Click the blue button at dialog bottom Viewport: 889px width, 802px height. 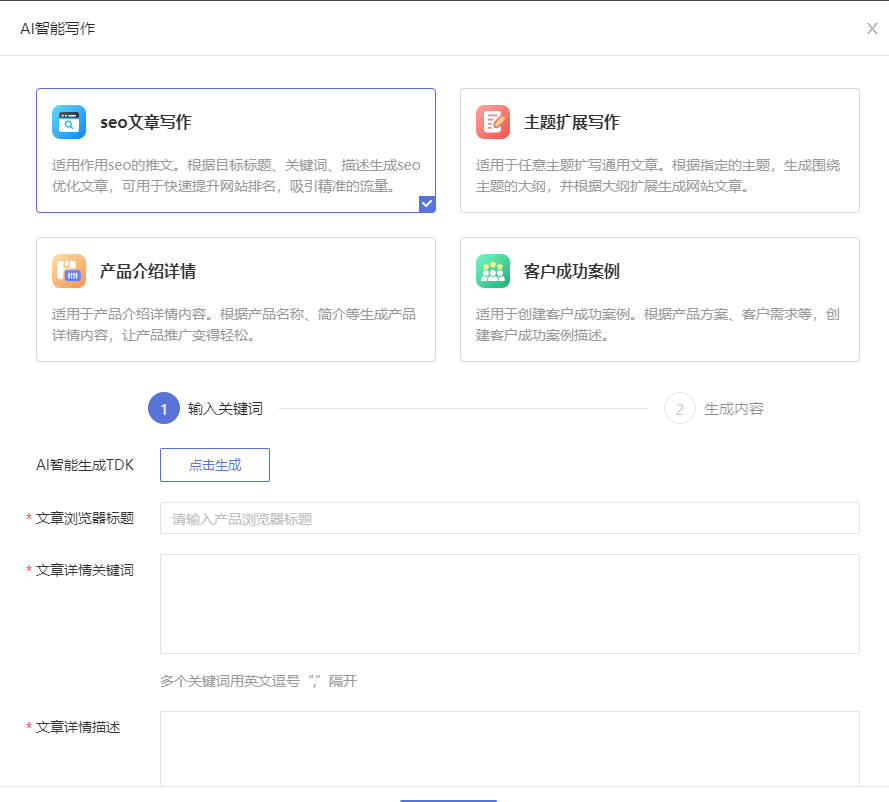(x=448, y=799)
